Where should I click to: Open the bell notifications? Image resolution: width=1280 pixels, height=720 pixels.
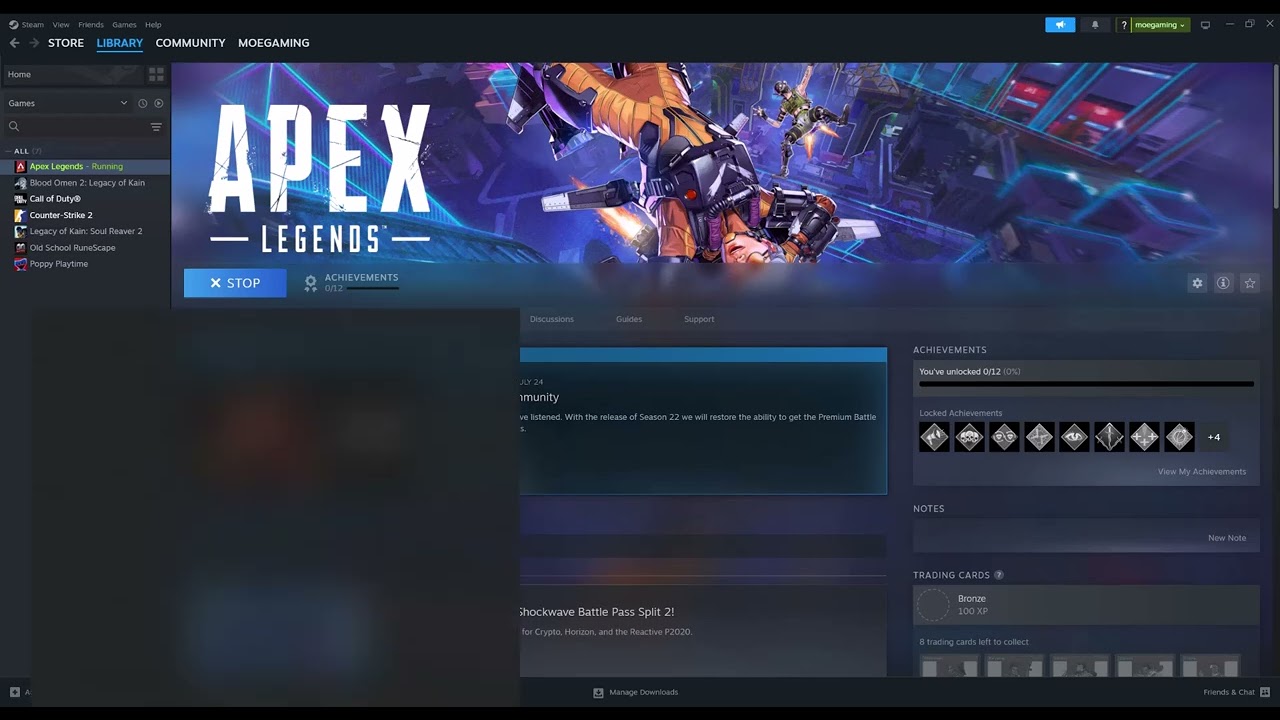(x=1095, y=25)
